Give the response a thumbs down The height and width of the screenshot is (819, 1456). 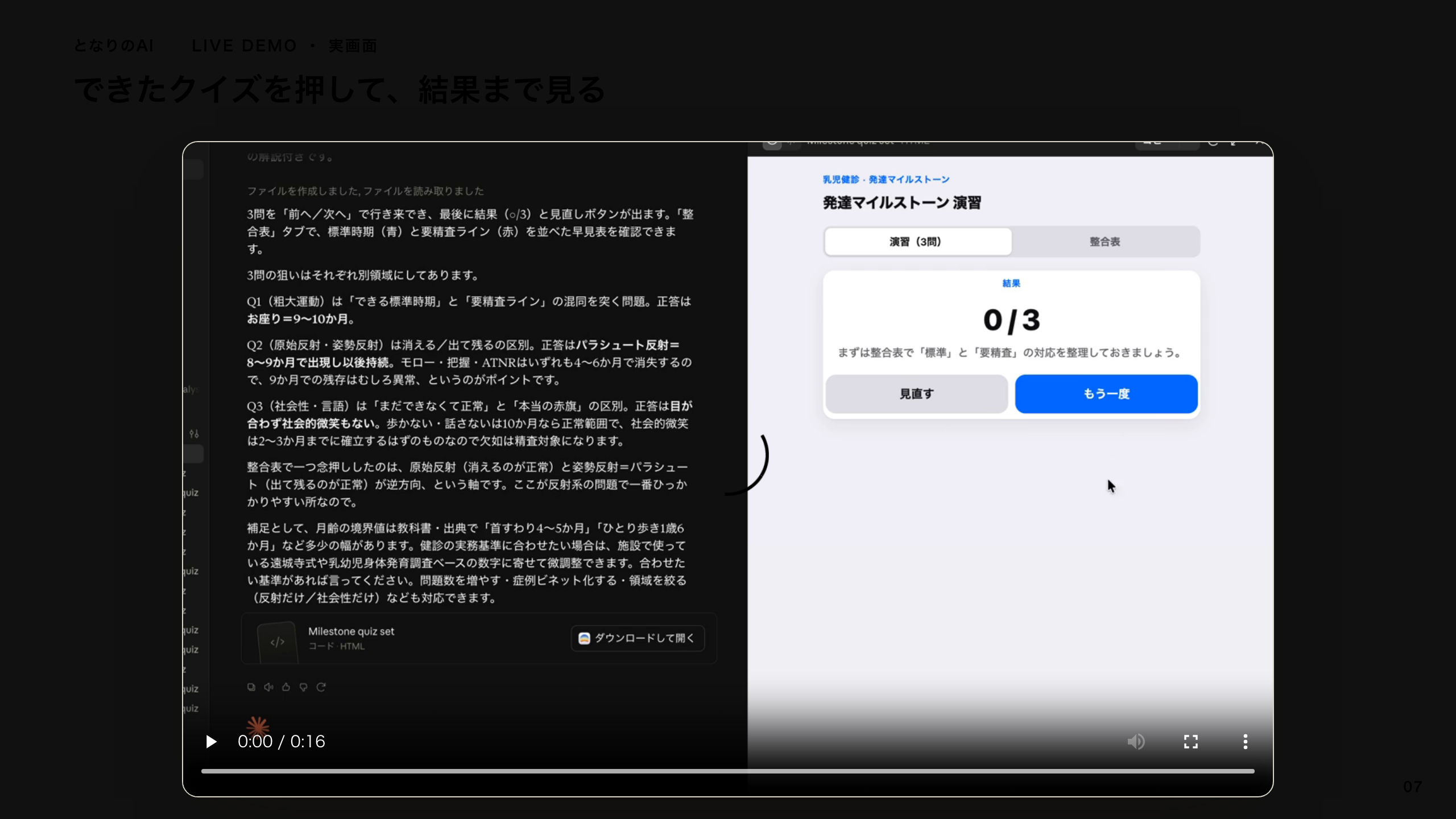303,687
